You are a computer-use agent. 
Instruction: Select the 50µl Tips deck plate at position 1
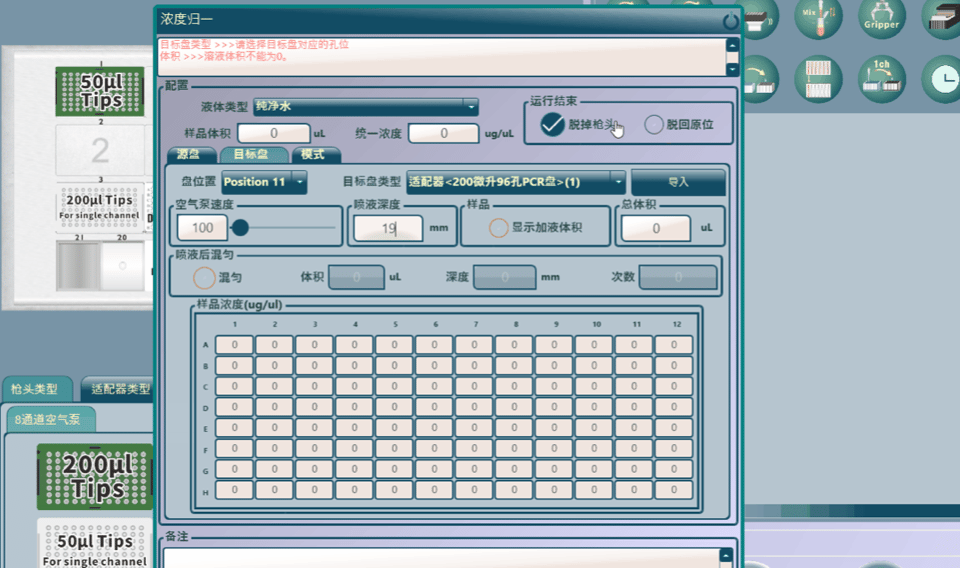(x=100, y=92)
